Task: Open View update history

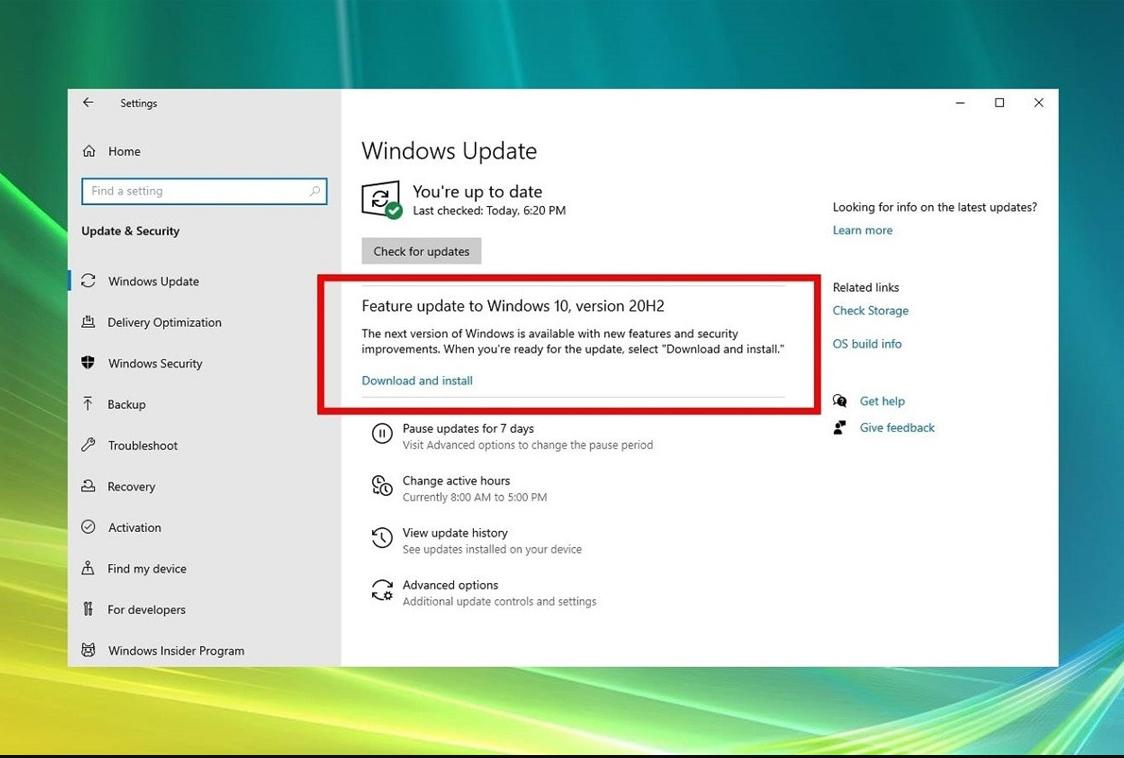Action: pyautogui.click(x=455, y=532)
